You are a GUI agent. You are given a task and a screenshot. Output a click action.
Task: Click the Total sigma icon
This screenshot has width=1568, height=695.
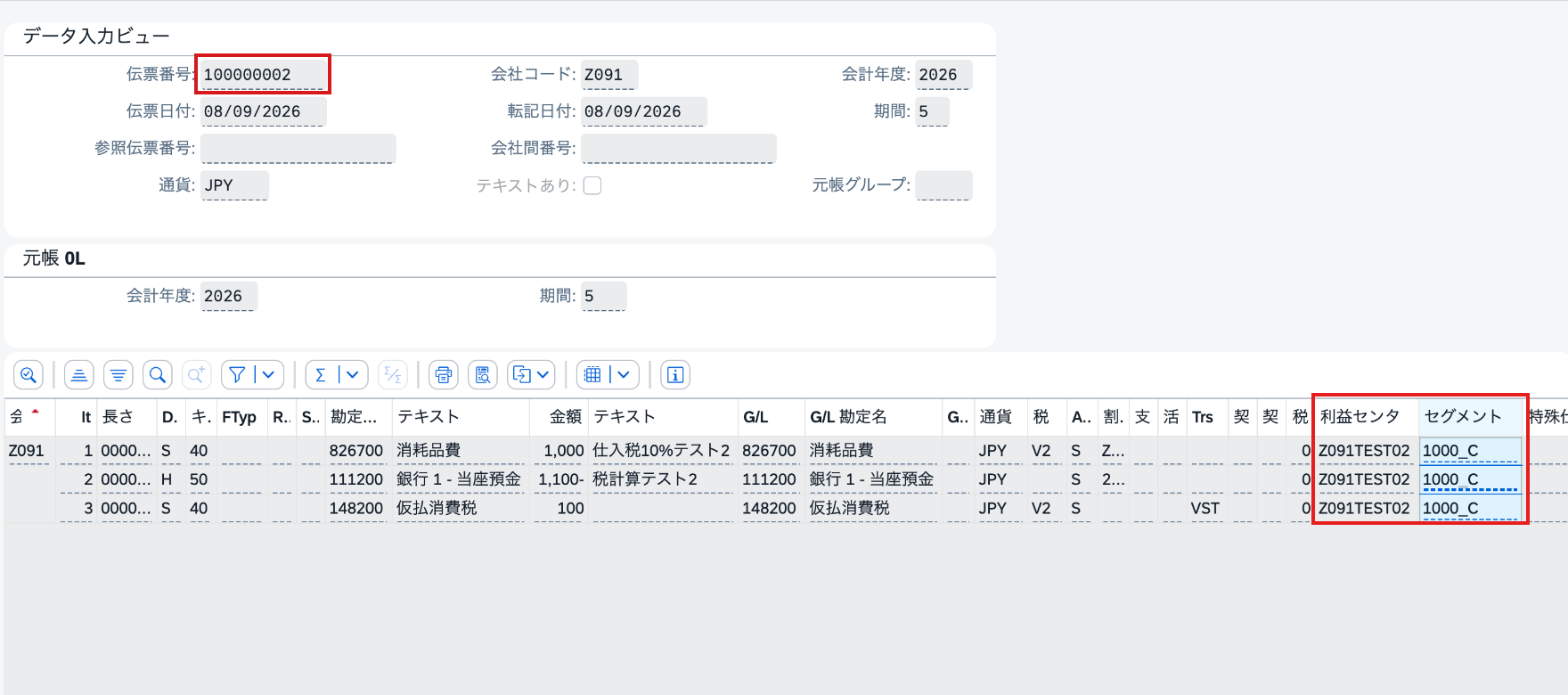[x=321, y=375]
